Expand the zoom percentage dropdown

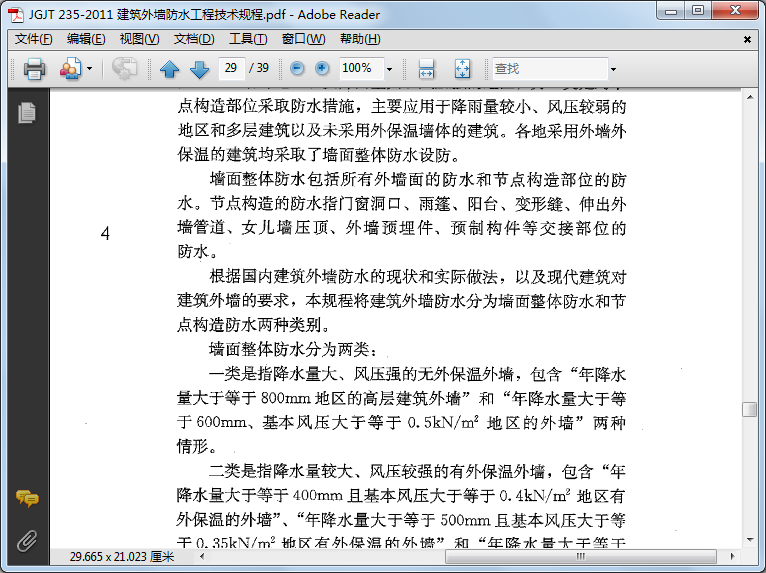389,69
